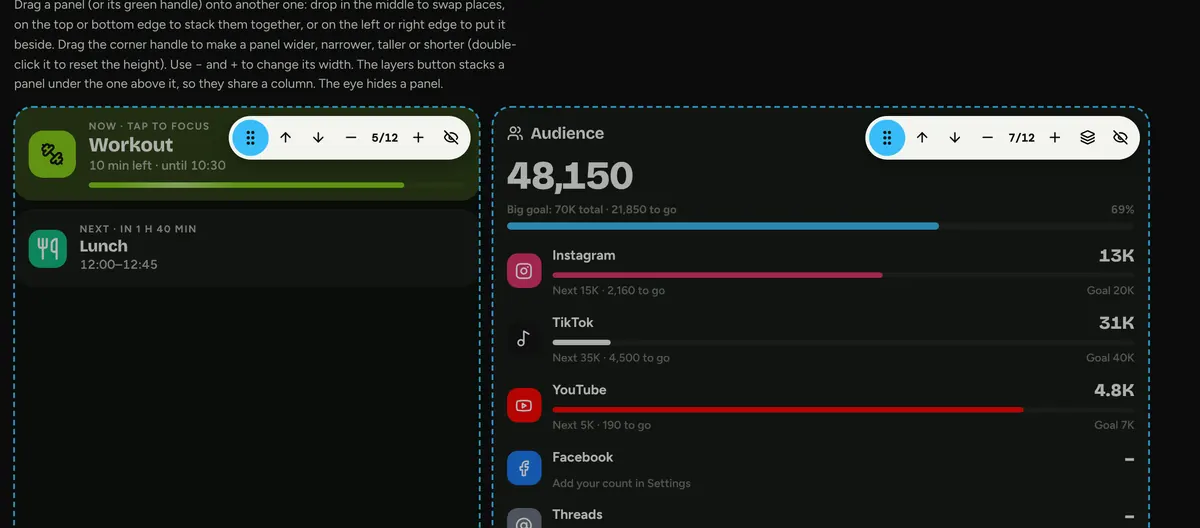1200x528 pixels.
Task: Decrease the Workout panel width
Action: coord(351,137)
